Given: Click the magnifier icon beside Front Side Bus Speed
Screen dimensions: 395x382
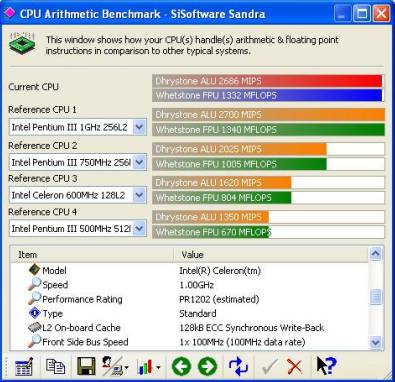Looking at the screenshot, I should [x=34, y=341].
